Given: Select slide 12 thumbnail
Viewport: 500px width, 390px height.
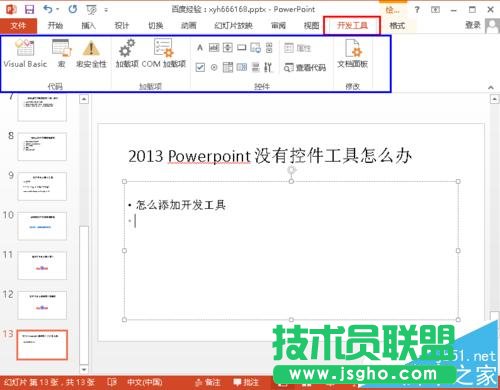Looking at the screenshot, I should pos(42,305).
